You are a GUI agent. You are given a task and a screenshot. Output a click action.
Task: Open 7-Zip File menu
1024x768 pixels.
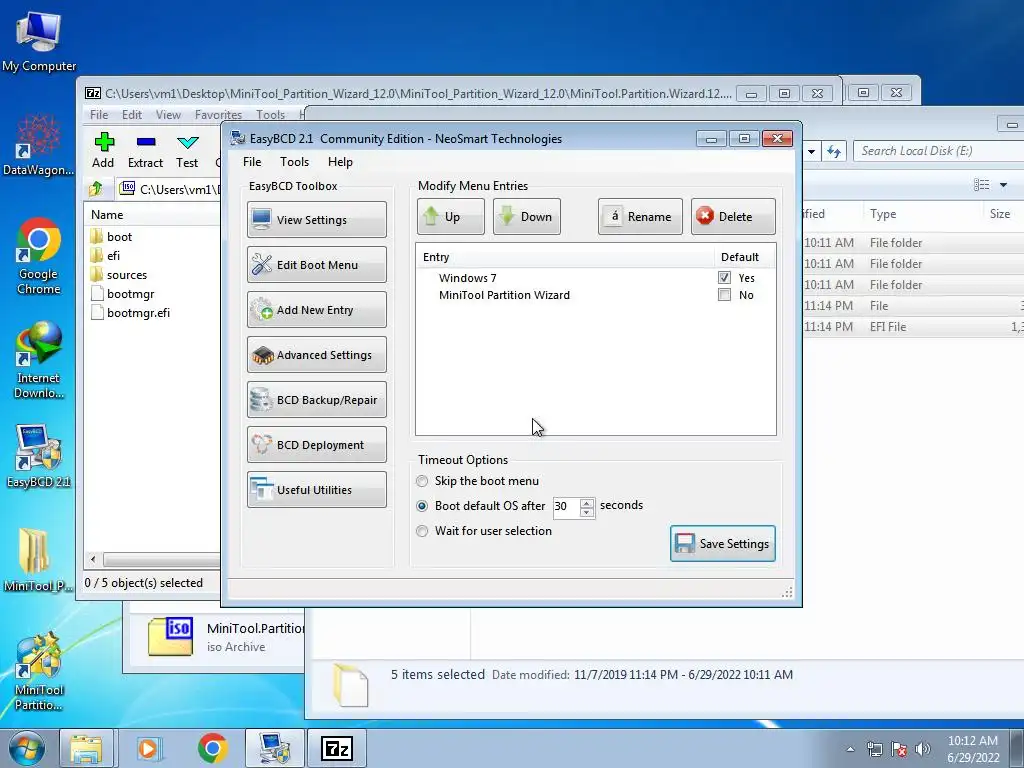[x=99, y=114]
